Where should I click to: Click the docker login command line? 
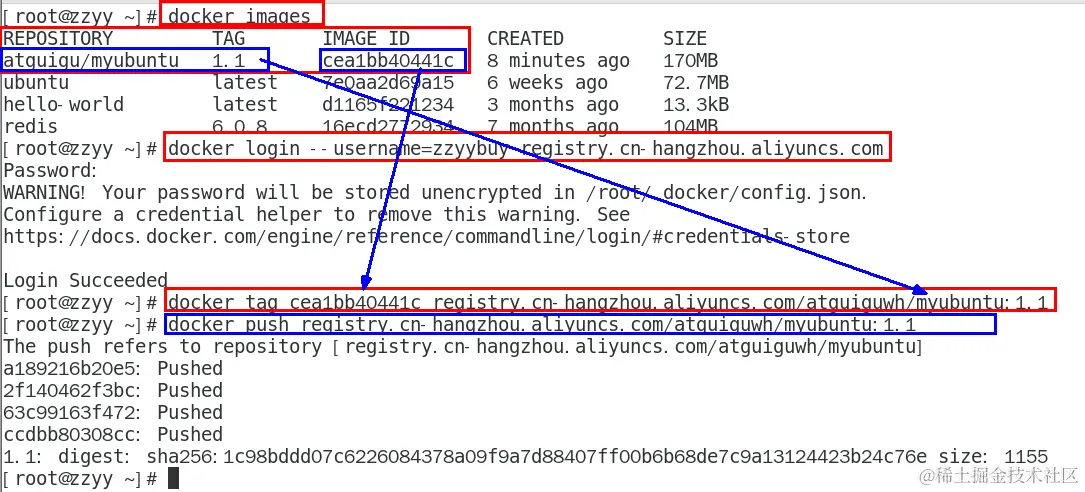coord(526,148)
